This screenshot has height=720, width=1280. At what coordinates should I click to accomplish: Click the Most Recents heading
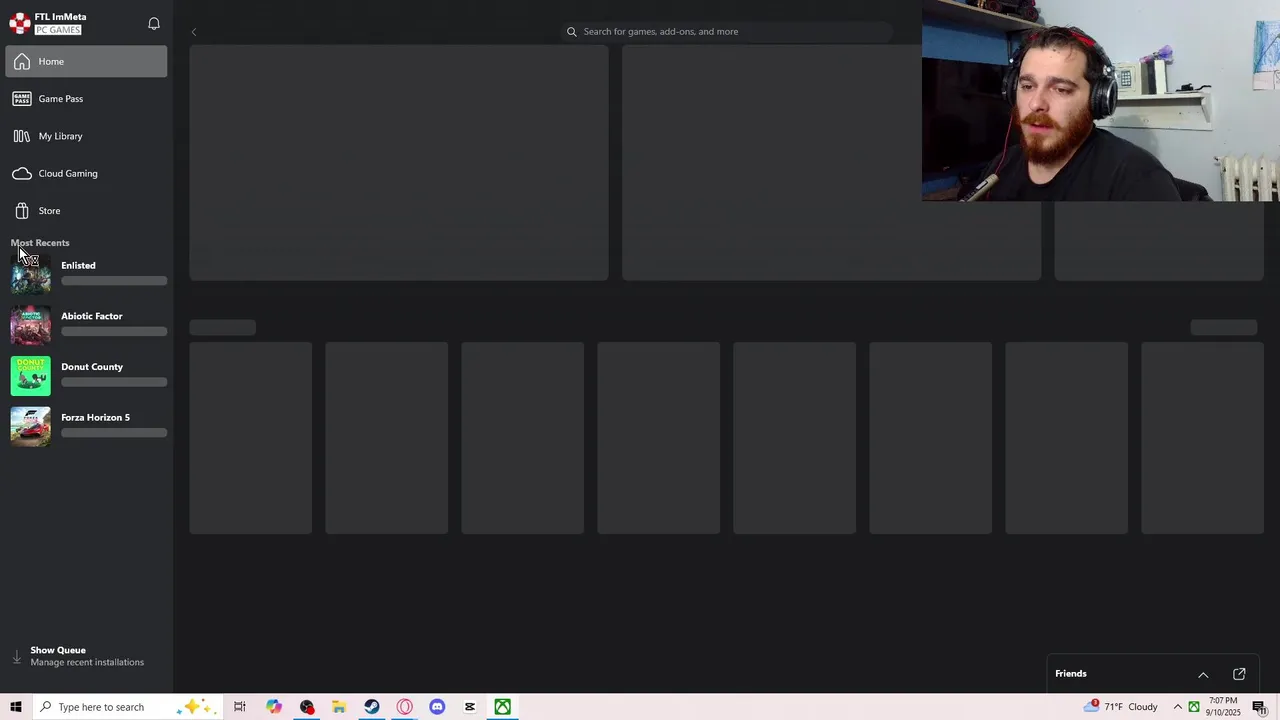[x=40, y=243]
